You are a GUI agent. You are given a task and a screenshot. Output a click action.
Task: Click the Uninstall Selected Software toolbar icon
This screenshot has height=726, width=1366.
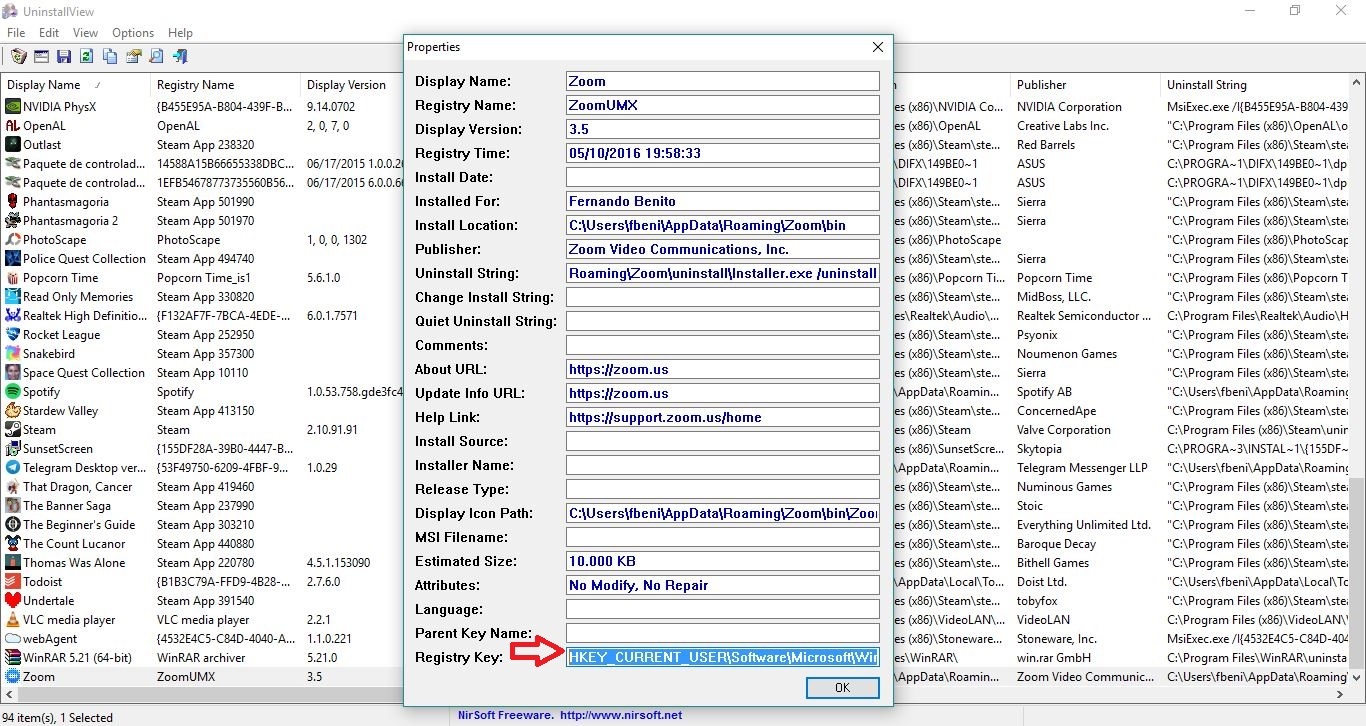18,57
